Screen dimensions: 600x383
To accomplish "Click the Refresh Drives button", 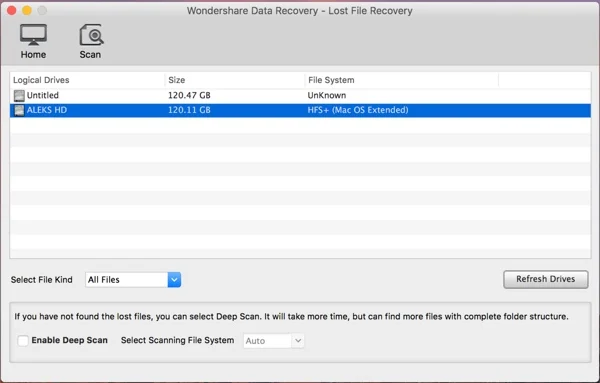I will point(546,279).
